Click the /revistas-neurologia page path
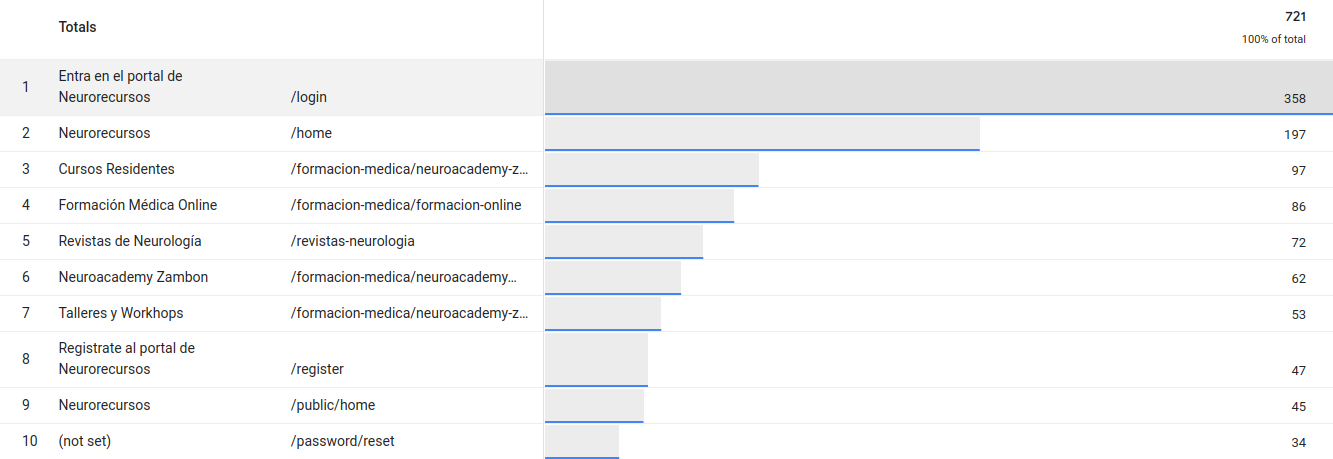The image size is (1333, 459). 352,241
